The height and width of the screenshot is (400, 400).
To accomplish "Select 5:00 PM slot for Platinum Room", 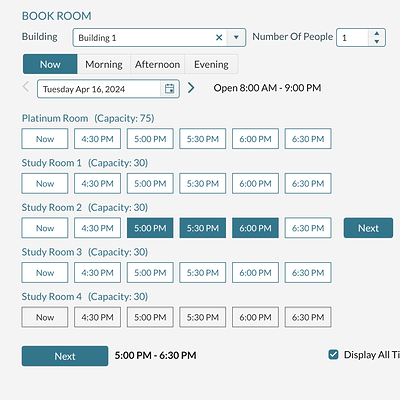I will tap(150, 139).
